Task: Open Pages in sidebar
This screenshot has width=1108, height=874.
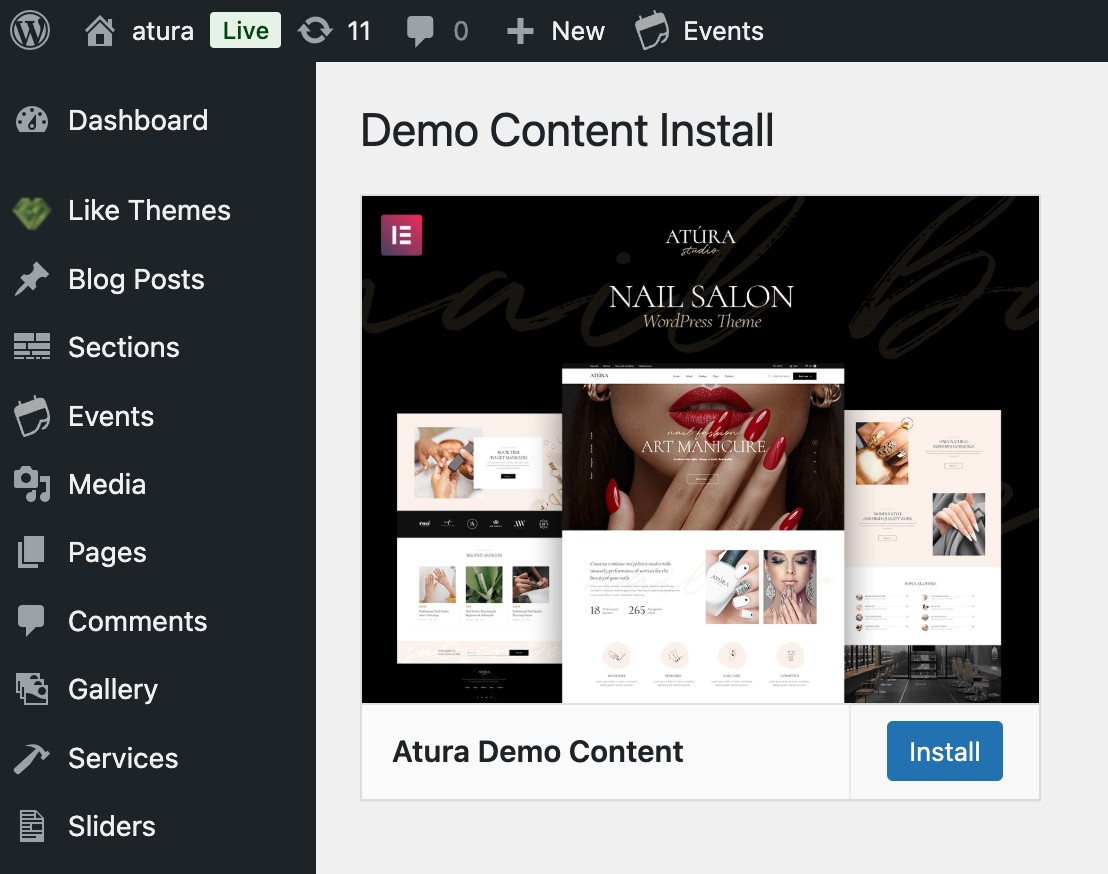Action: 107,553
